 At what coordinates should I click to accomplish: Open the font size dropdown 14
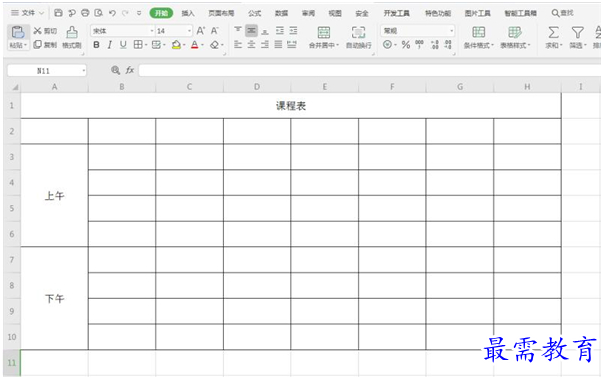click(x=189, y=30)
